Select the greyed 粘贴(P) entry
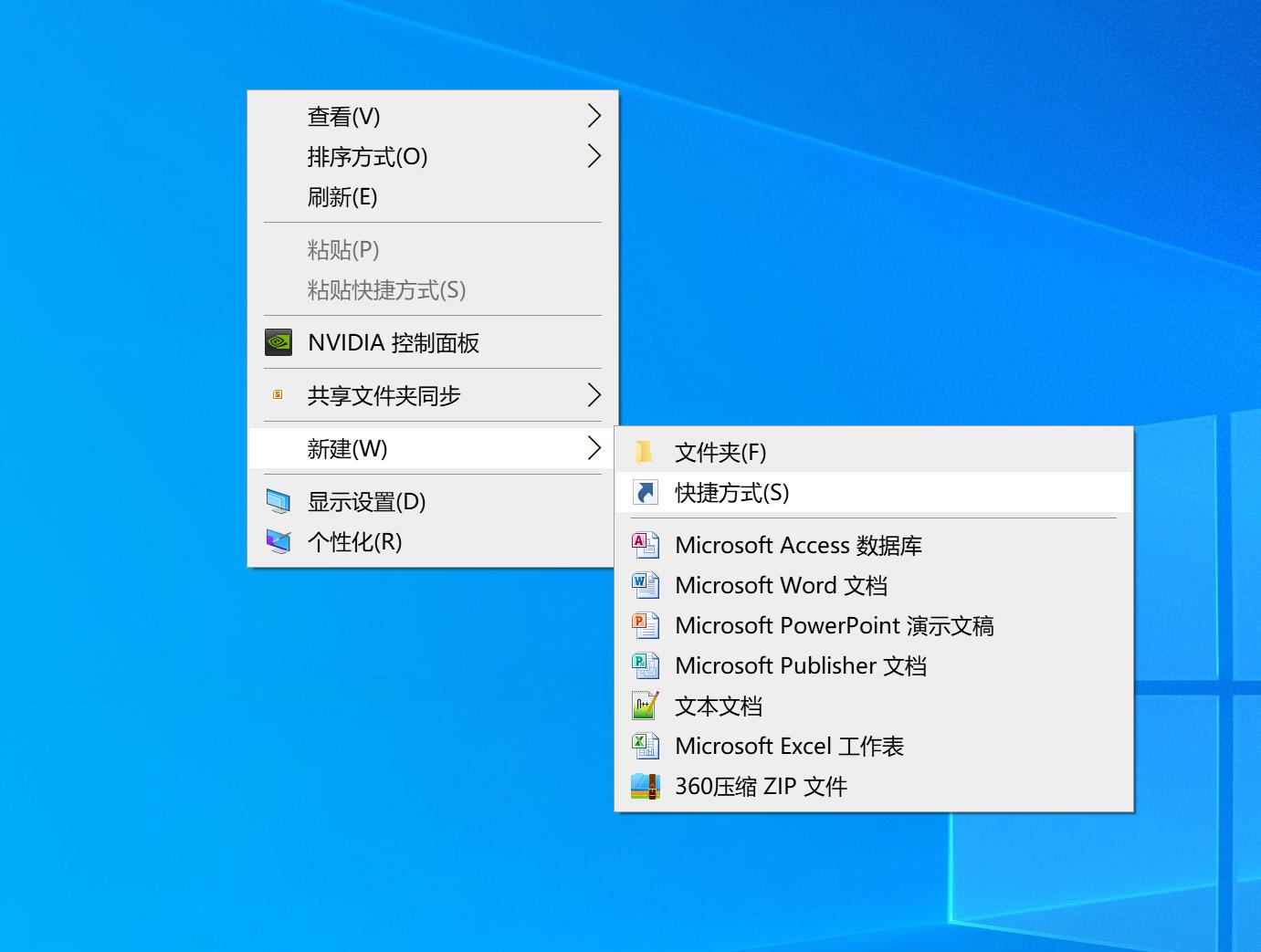The image size is (1261, 952). [433, 249]
